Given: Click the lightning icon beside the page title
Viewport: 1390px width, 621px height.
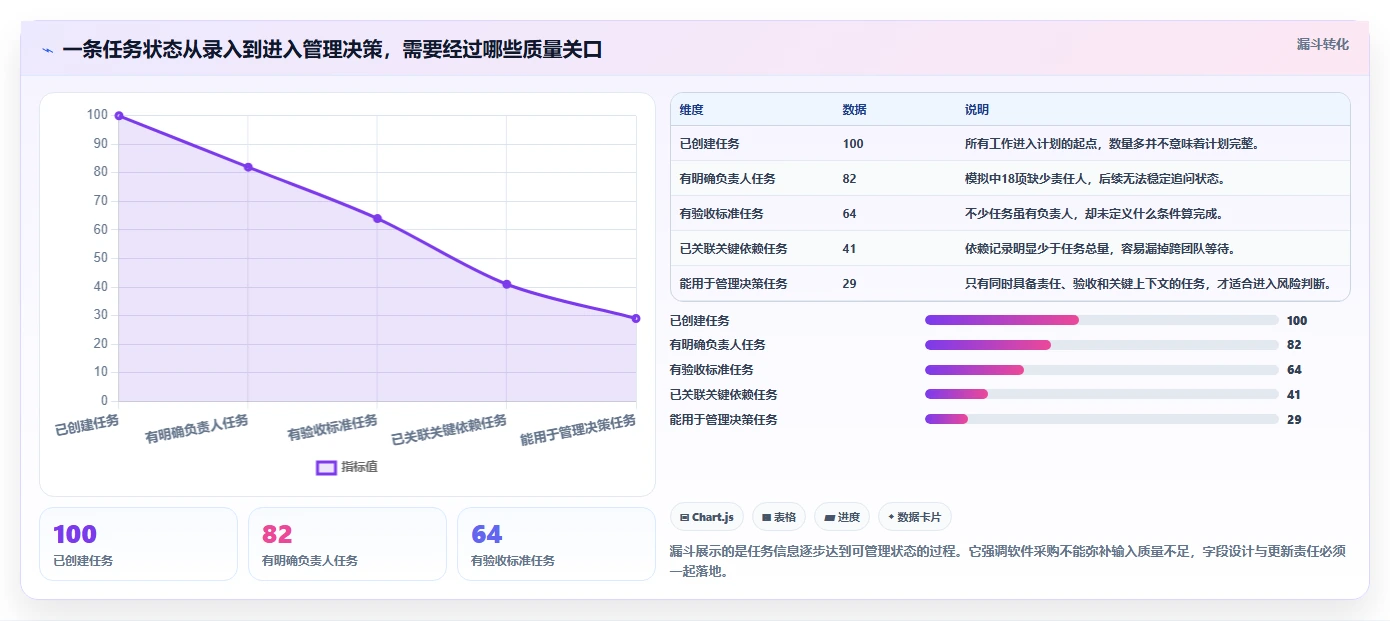Looking at the screenshot, I should 47,49.
